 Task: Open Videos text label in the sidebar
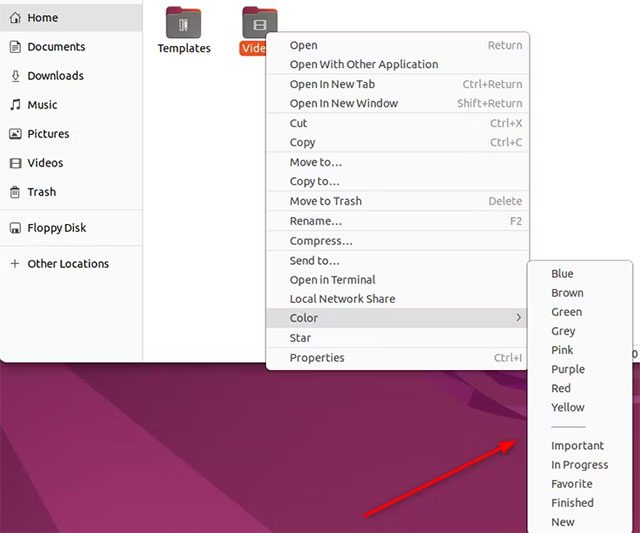(x=45, y=163)
